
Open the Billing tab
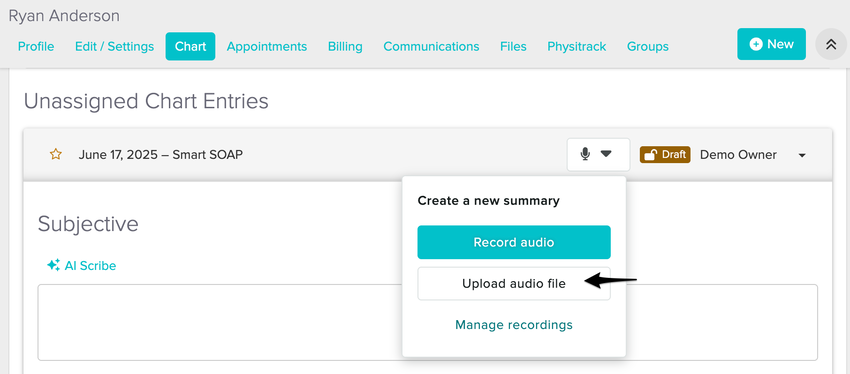tap(345, 47)
